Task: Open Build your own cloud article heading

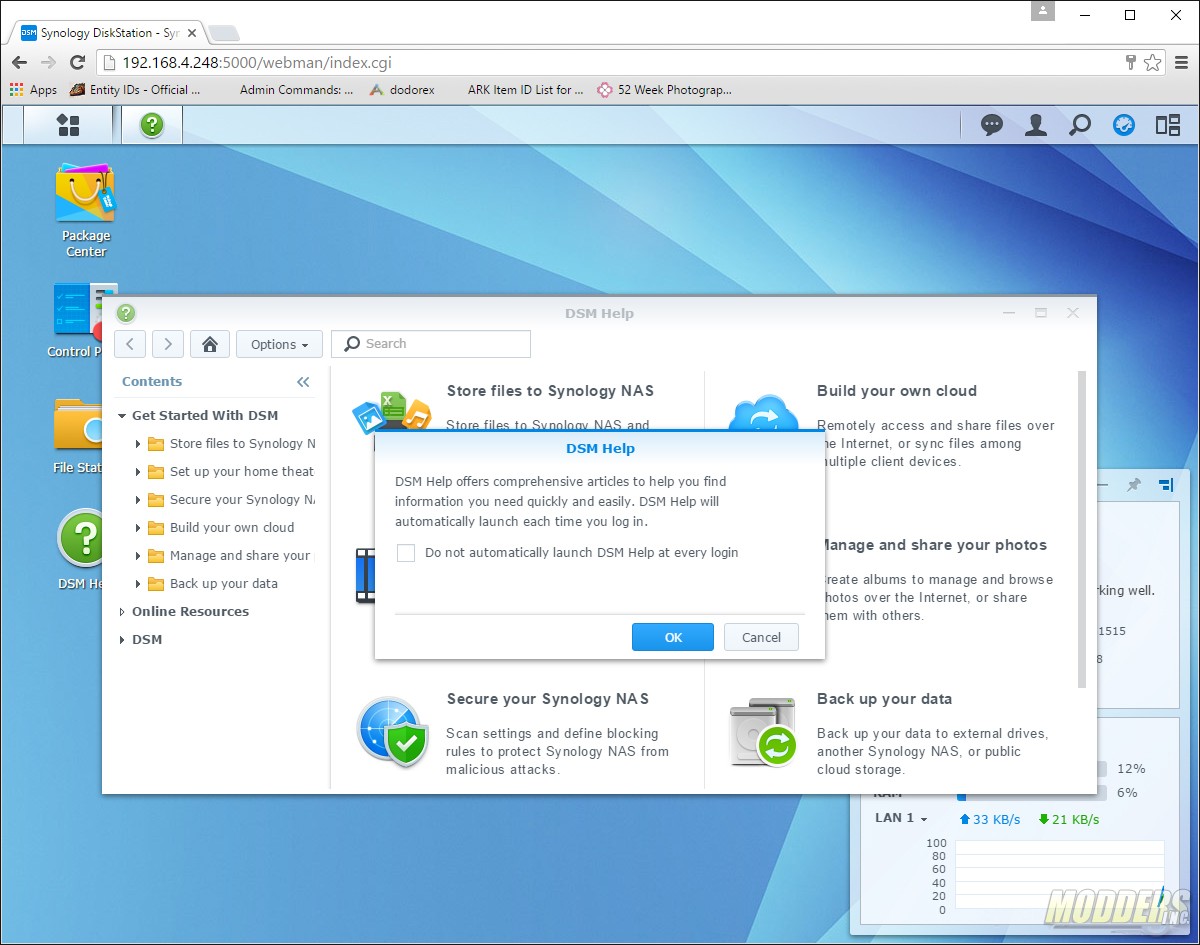Action: click(897, 391)
